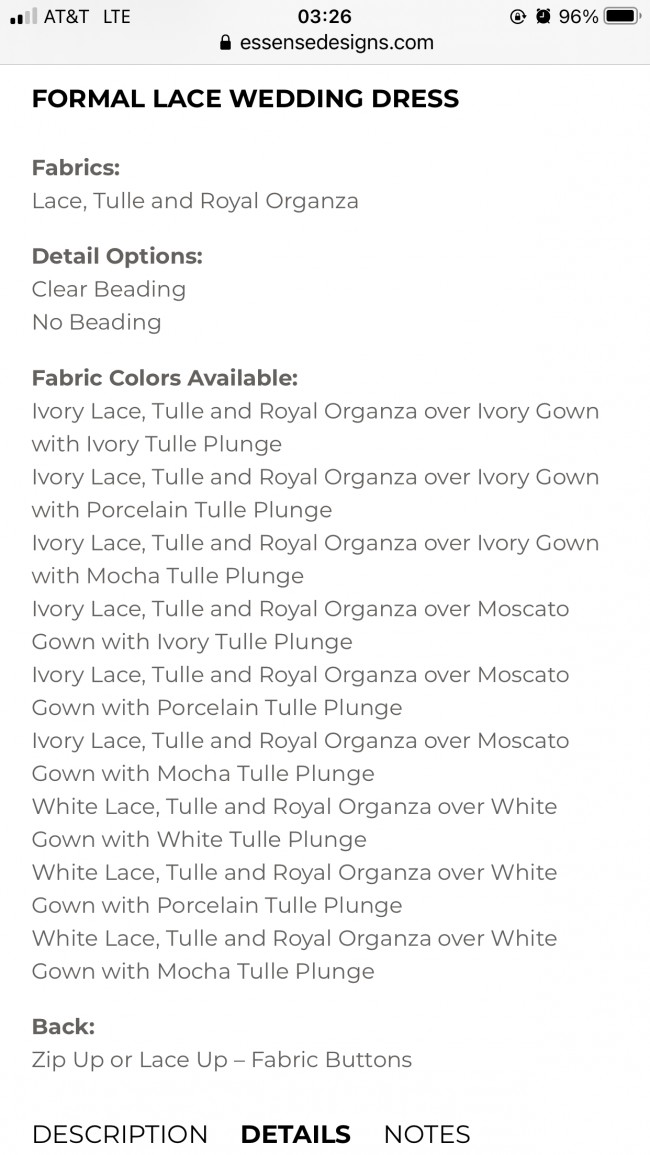Image resolution: width=650 pixels, height=1155 pixels.
Task: Open the DESCRIPTION tab
Action: [x=120, y=1134]
